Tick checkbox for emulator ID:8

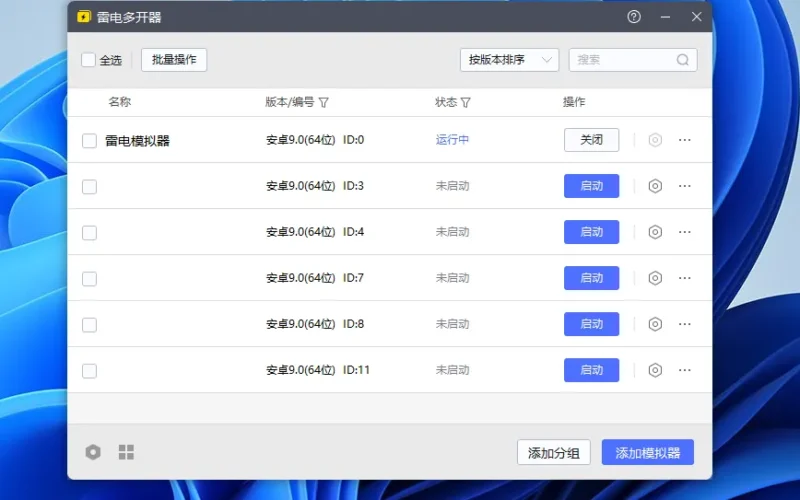click(89, 325)
